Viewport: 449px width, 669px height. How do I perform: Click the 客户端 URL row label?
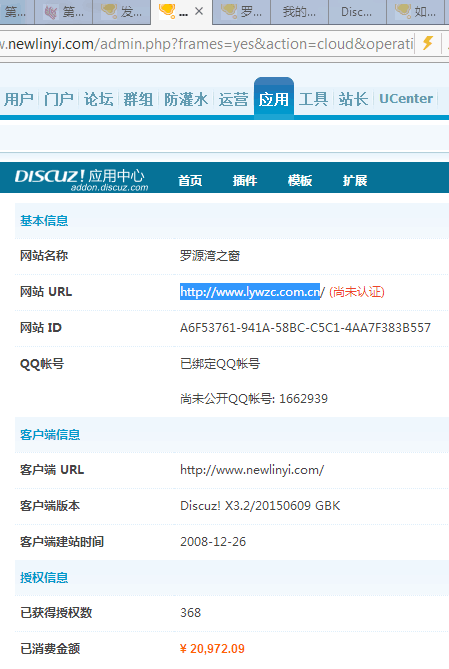point(52,470)
